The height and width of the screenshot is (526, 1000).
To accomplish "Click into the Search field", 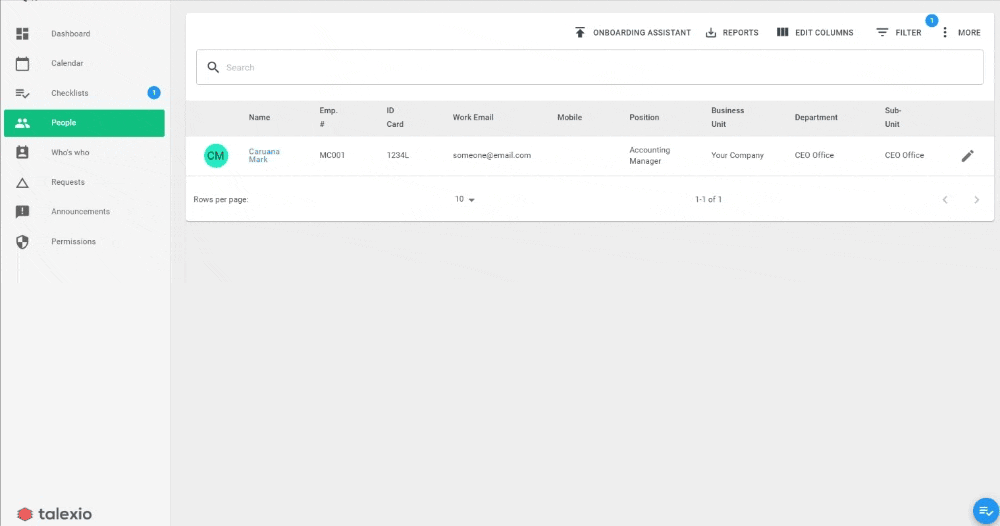I will [590, 67].
